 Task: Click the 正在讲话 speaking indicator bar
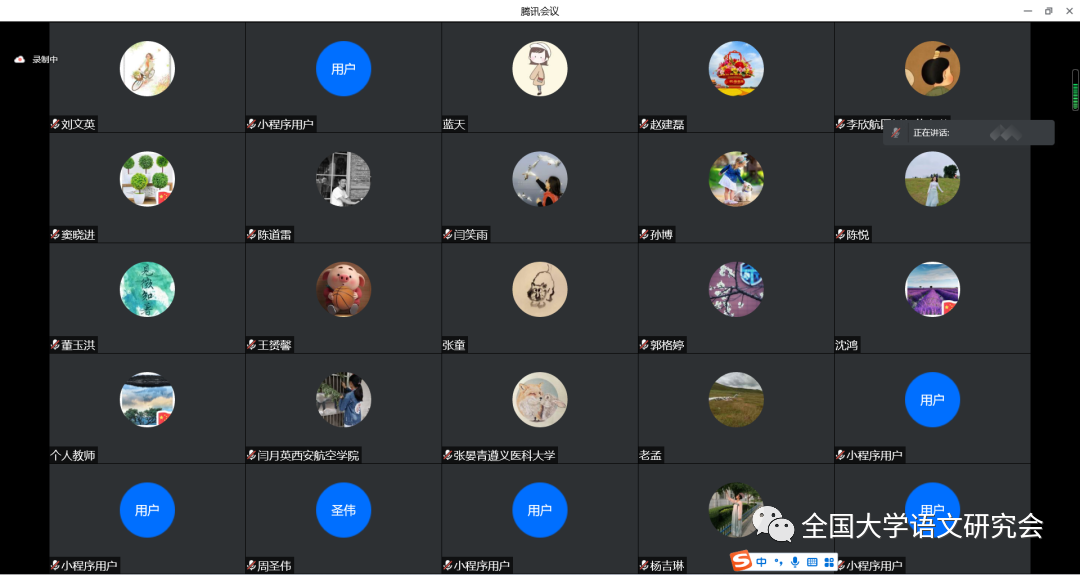coord(968,133)
